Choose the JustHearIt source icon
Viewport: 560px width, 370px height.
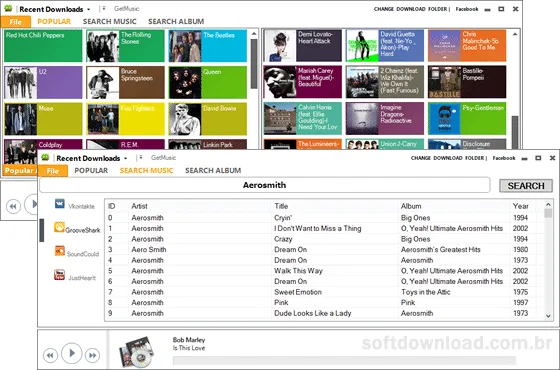pyautogui.click(x=59, y=275)
